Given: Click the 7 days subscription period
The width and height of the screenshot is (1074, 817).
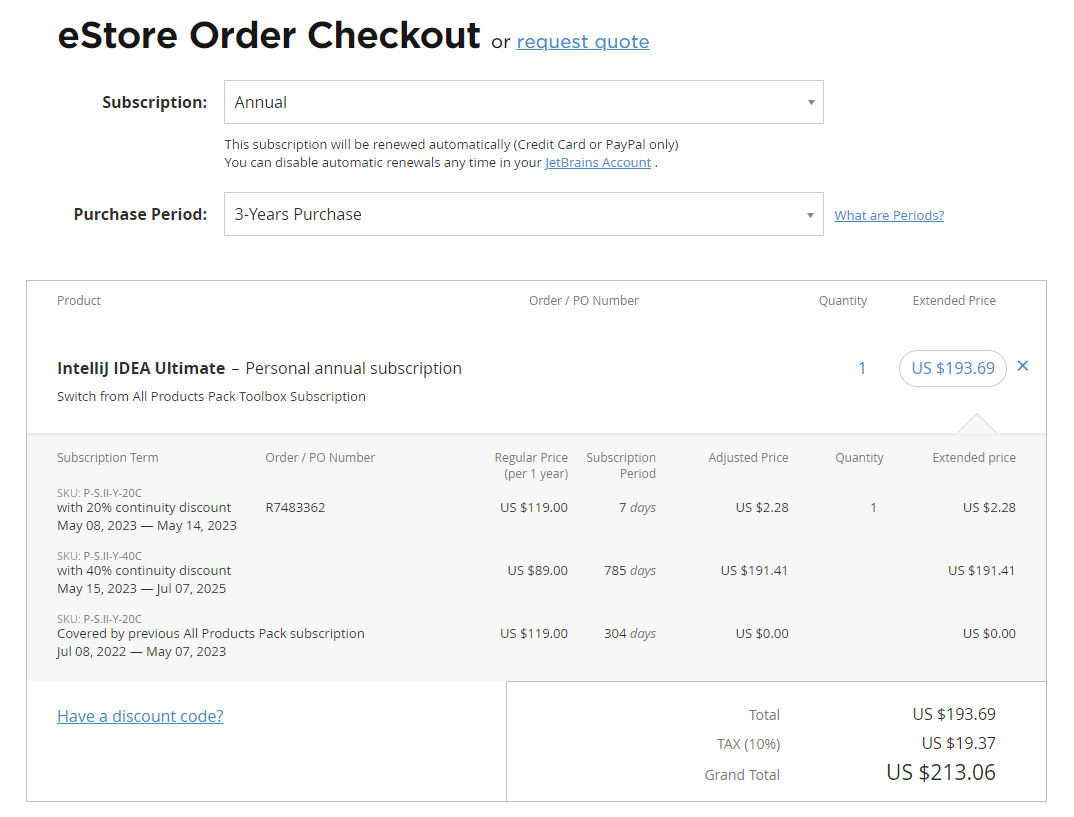Looking at the screenshot, I should [x=637, y=507].
